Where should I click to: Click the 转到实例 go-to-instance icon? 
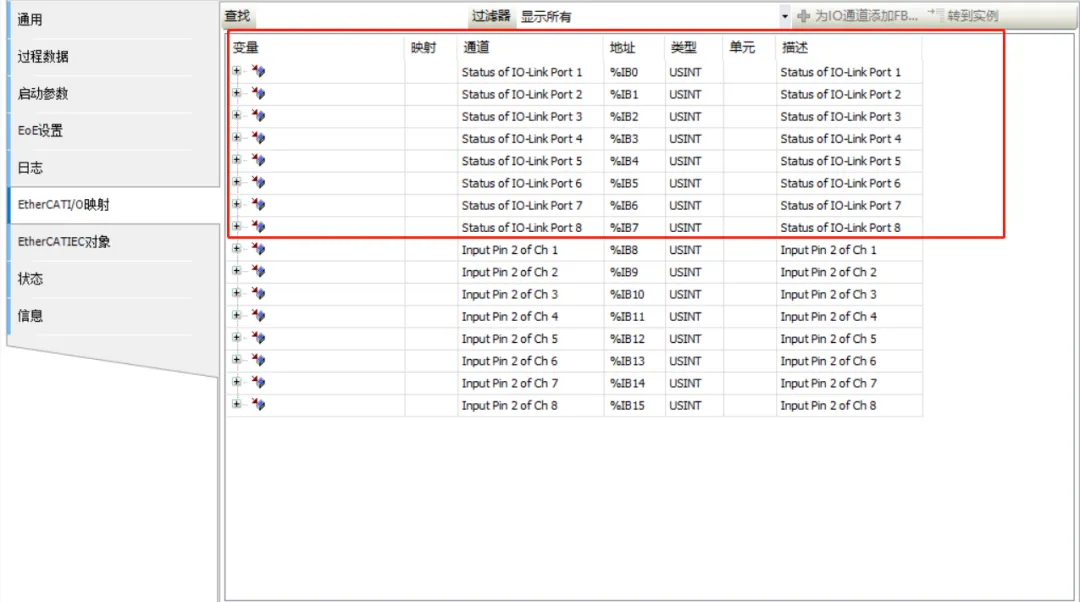pyautogui.click(x=936, y=16)
